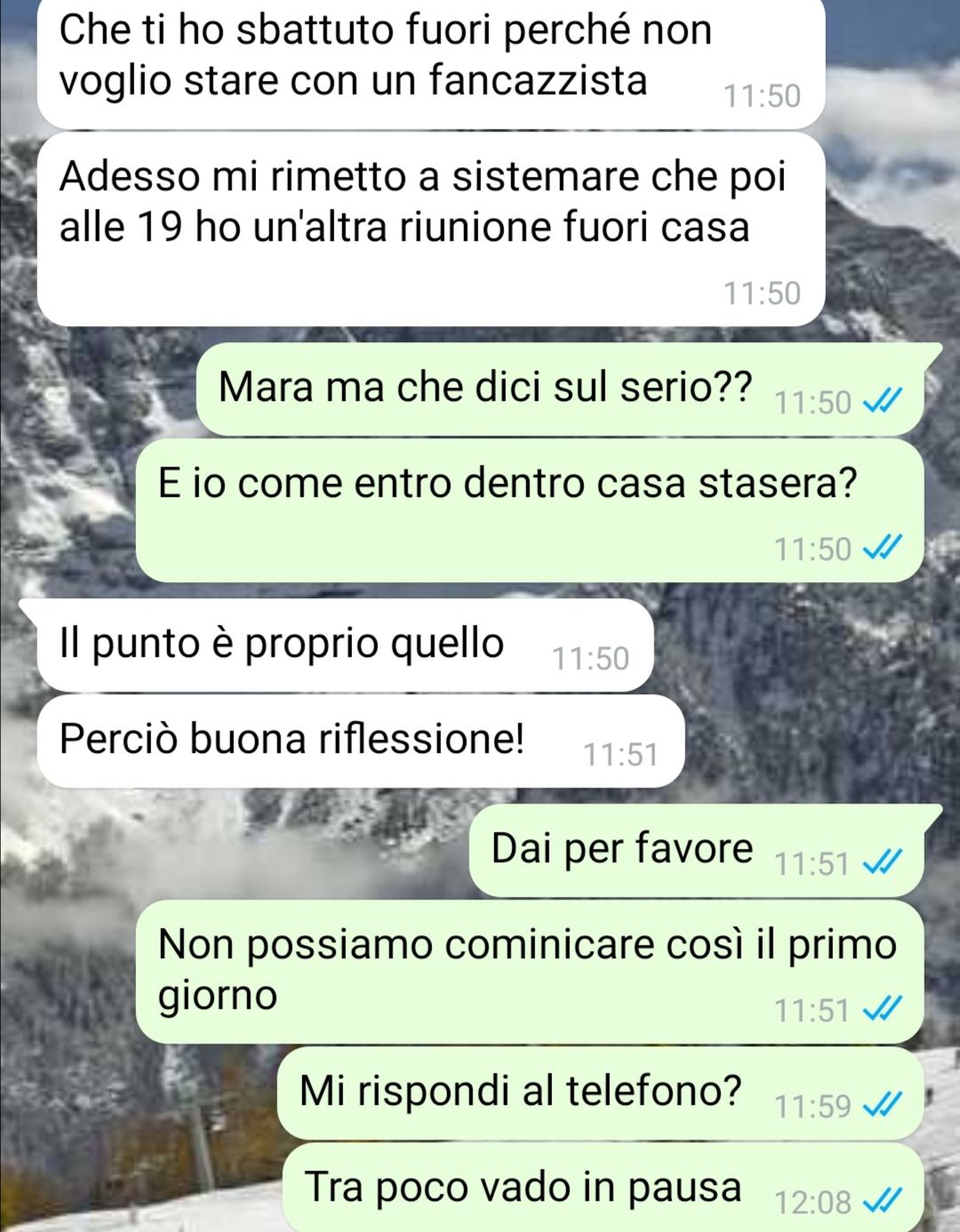Tap the 'Il punto è proprio quello' bubble
The width and height of the screenshot is (960, 1232).
pyautogui.click(x=345, y=644)
